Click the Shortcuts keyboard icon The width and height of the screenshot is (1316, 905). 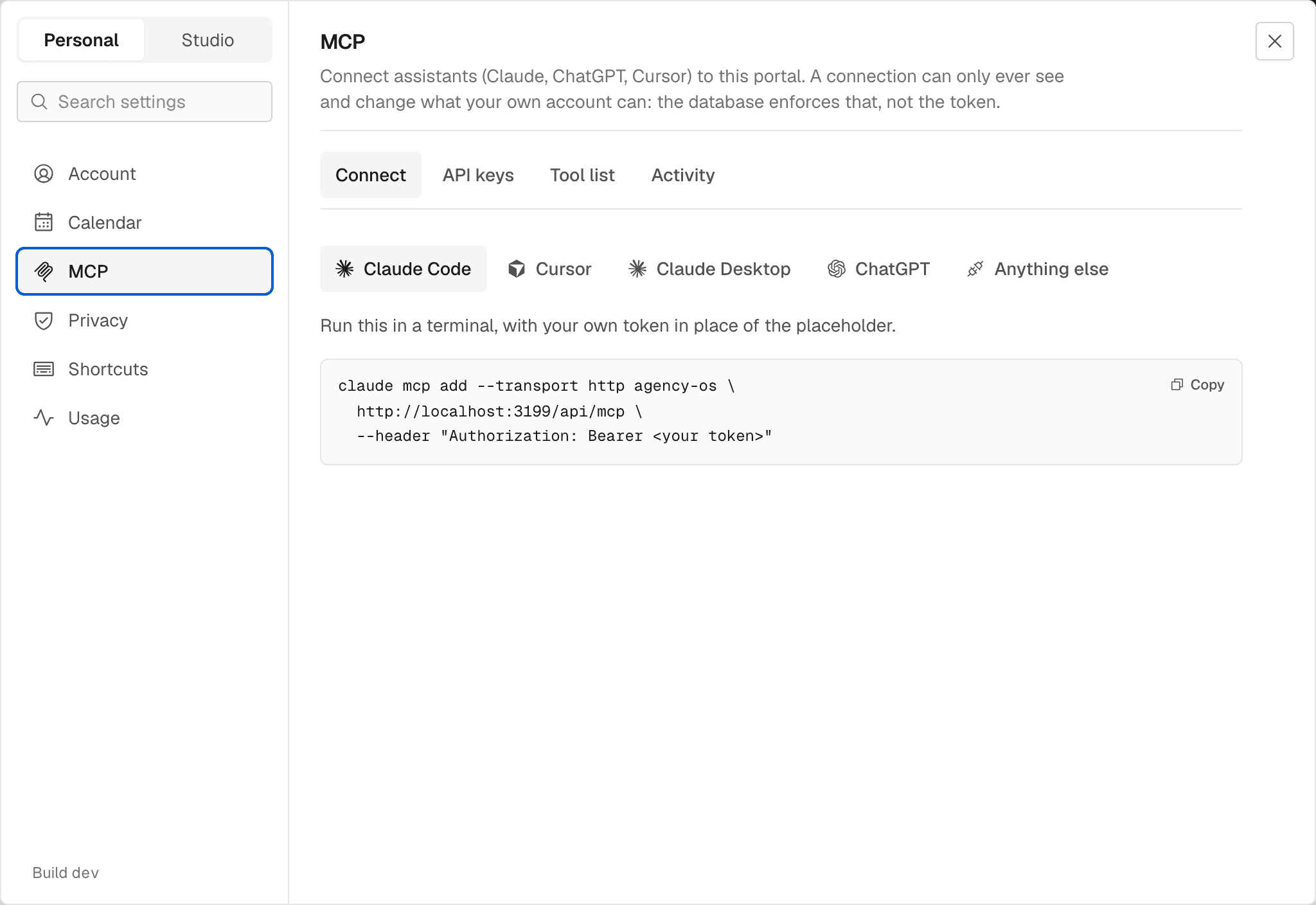(x=44, y=369)
